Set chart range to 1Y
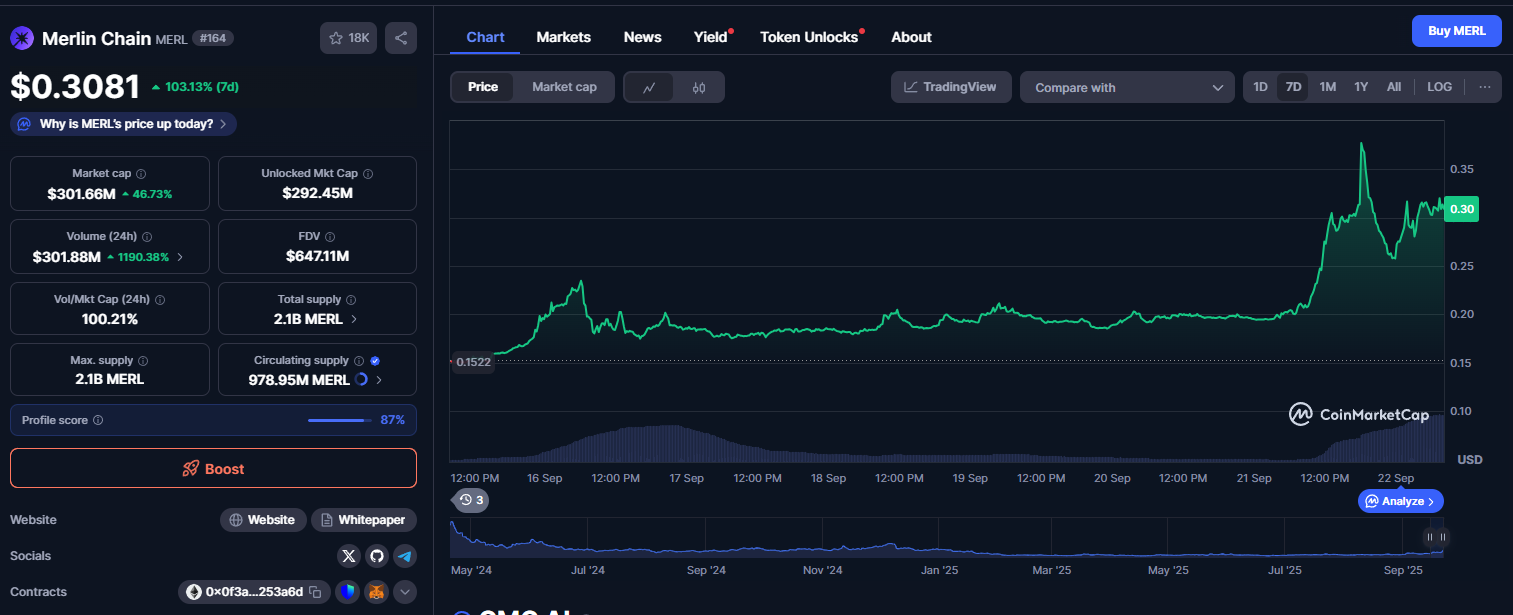 1361,87
